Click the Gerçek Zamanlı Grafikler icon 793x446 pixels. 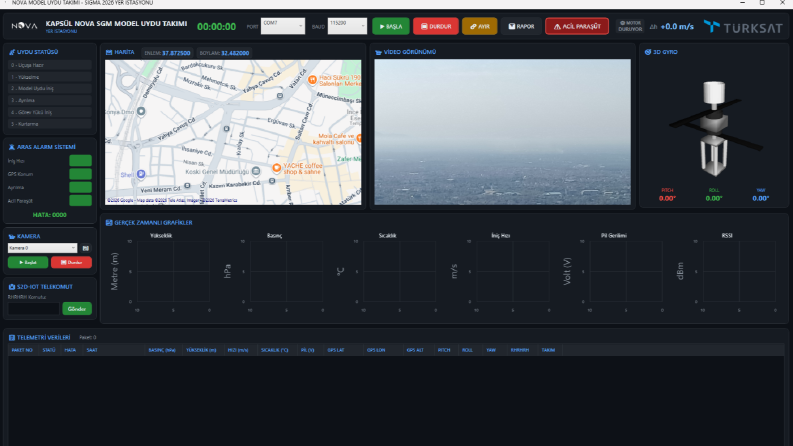109,222
